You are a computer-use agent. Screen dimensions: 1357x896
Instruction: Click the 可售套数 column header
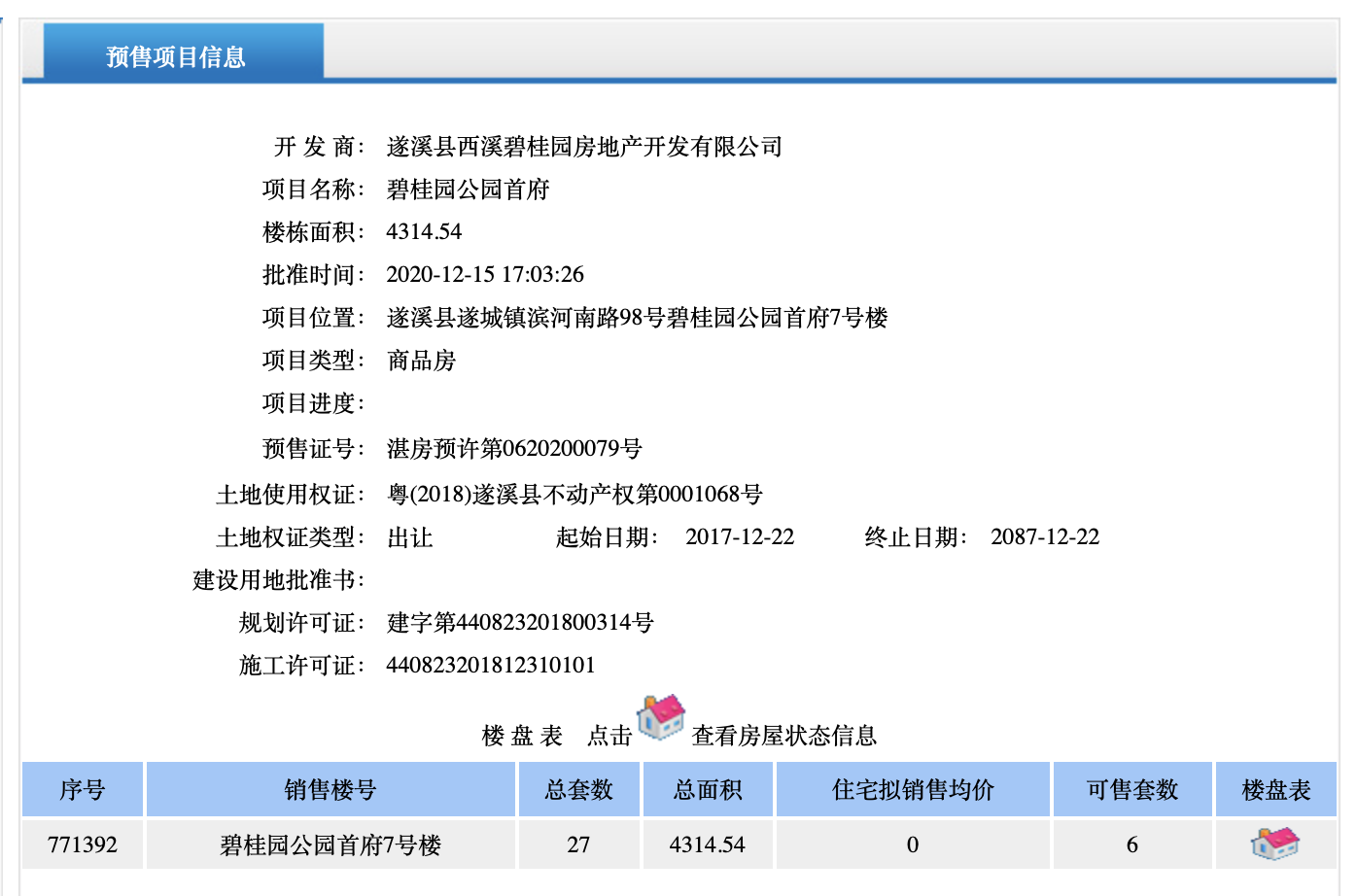tap(1132, 789)
